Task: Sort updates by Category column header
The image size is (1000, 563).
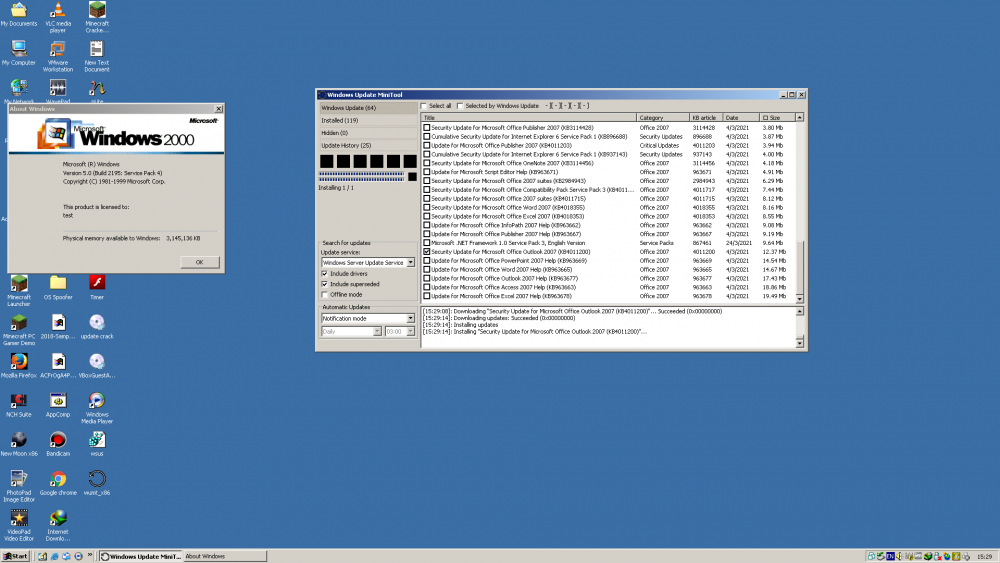Action: pyautogui.click(x=663, y=118)
